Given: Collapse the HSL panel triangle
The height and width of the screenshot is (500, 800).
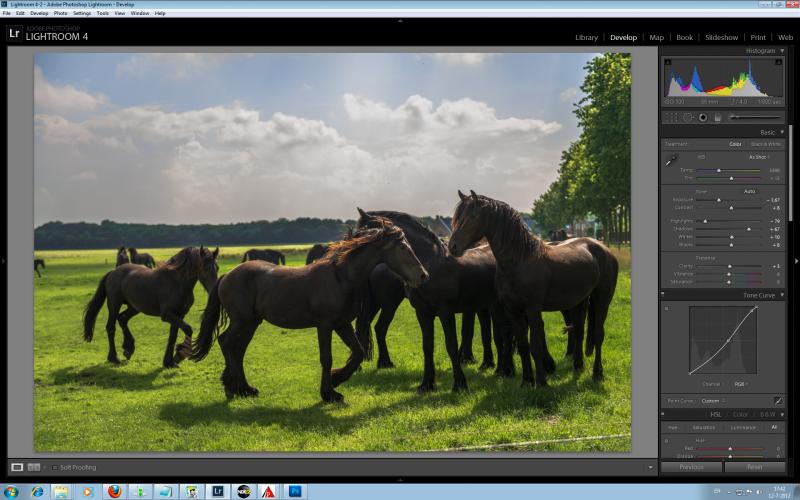Looking at the screenshot, I should click(x=782, y=415).
